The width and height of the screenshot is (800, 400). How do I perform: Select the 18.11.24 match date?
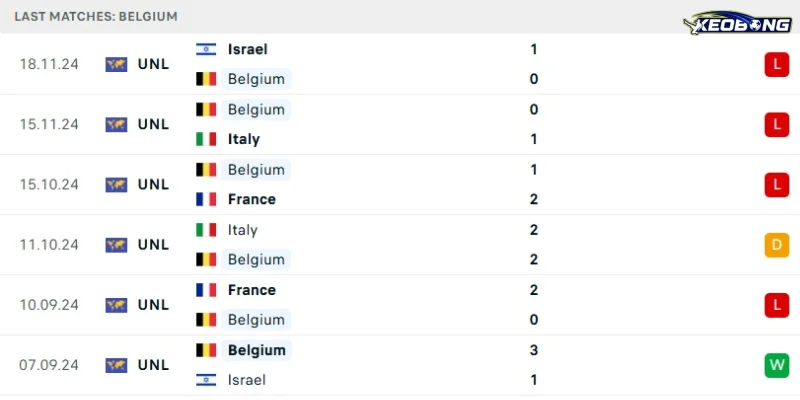tap(49, 64)
